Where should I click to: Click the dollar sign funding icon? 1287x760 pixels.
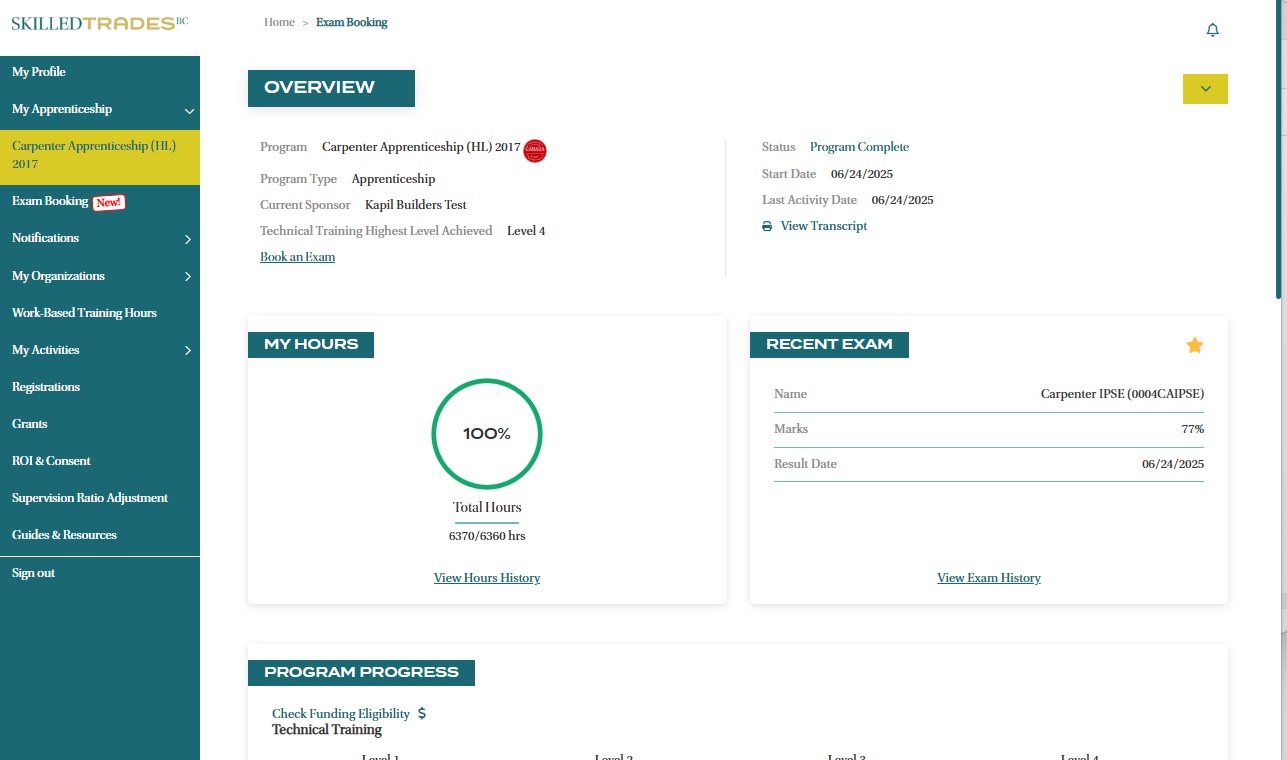[x=422, y=714]
